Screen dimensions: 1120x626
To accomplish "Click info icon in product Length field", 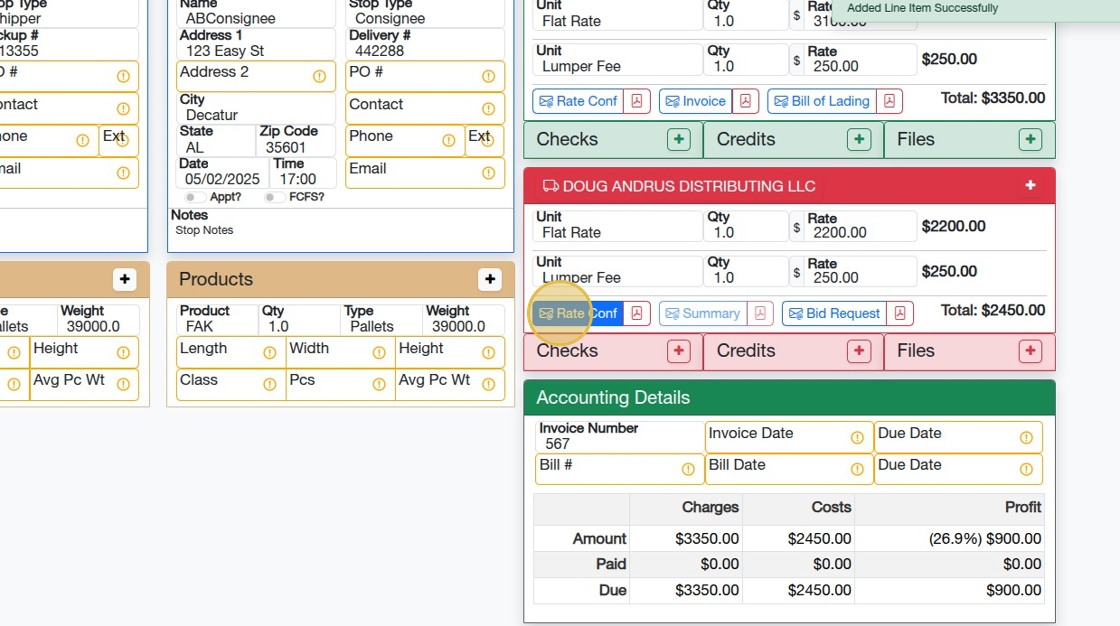I will click(269, 352).
